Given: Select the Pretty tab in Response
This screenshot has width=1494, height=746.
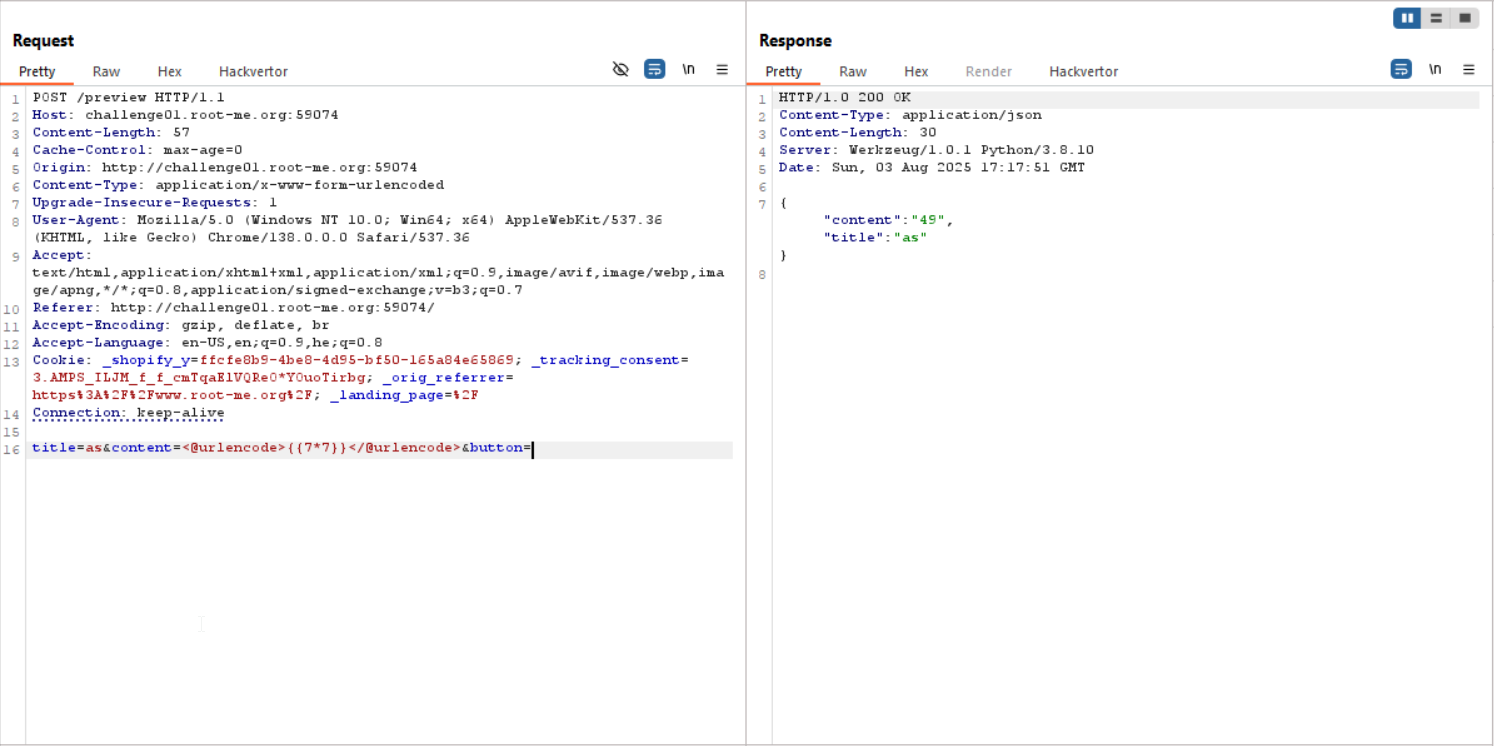Looking at the screenshot, I should [783, 71].
